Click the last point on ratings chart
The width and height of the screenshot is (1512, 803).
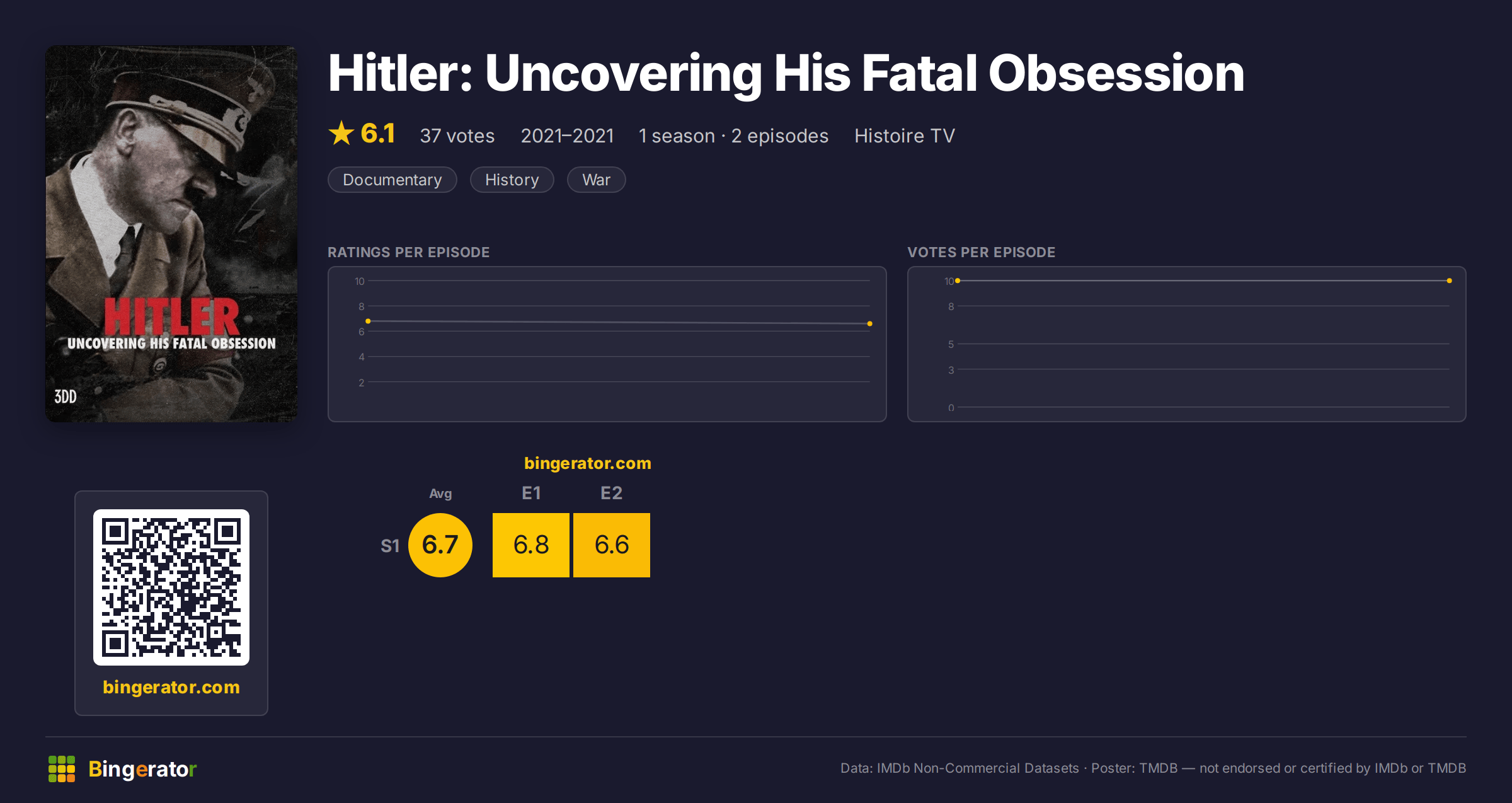(x=870, y=323)
